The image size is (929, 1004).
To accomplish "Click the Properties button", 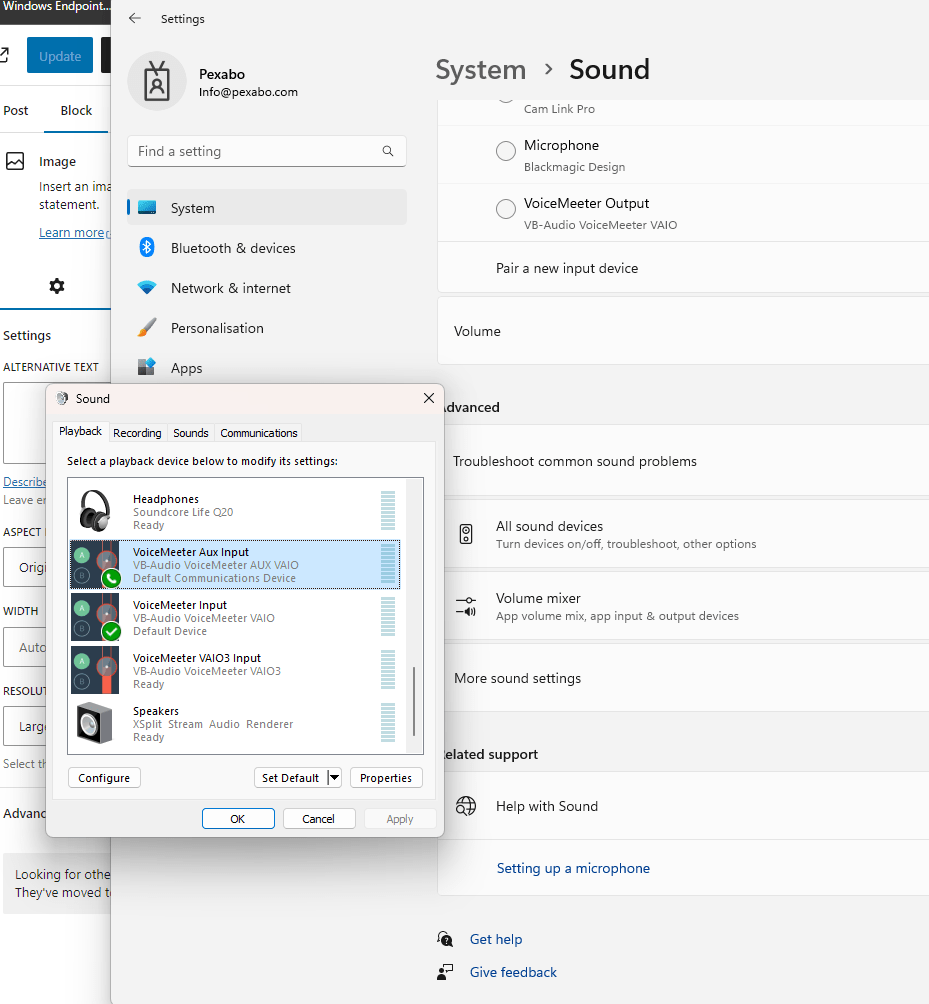I will pyautogui.click(x=386, y=777).
